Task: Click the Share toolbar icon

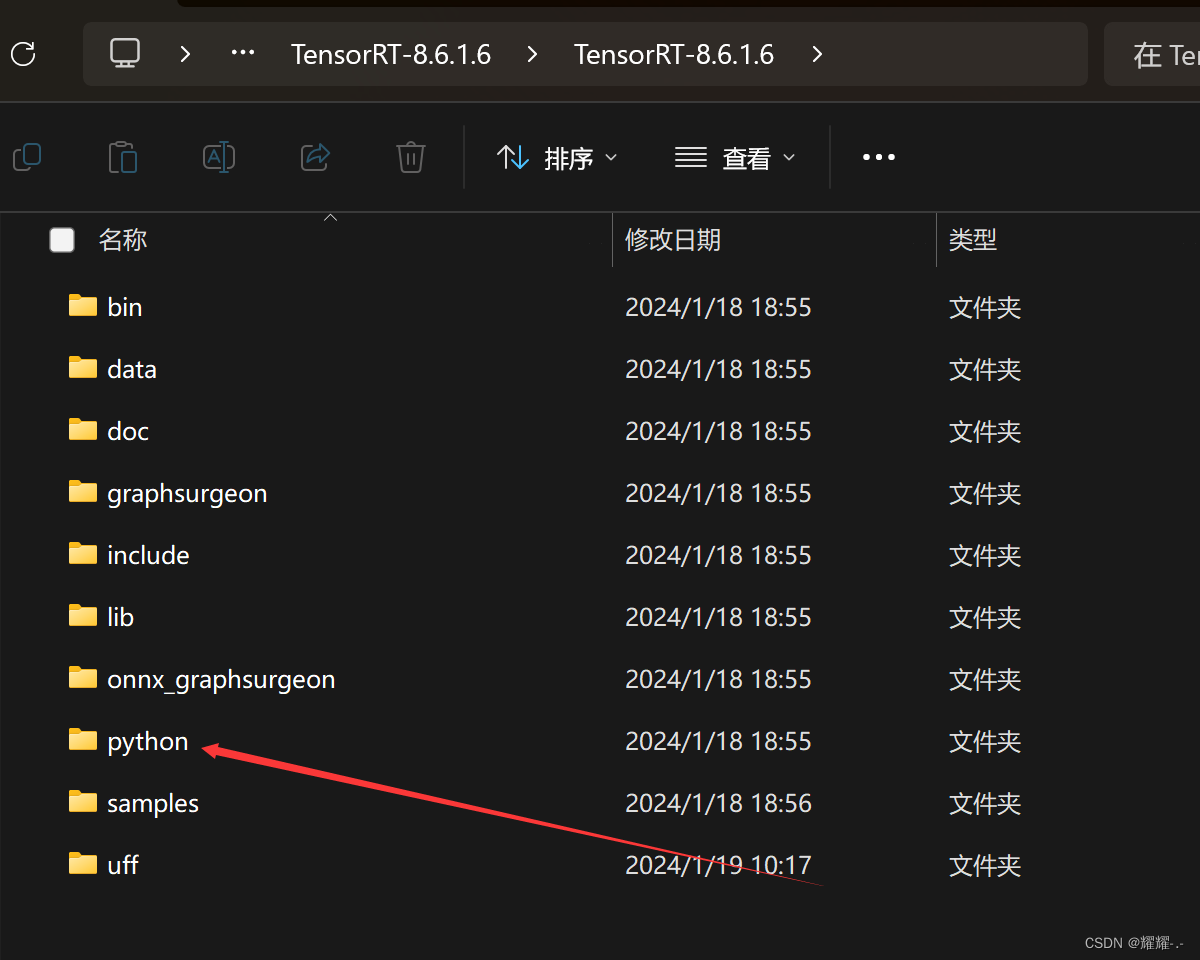Action: 315,157
